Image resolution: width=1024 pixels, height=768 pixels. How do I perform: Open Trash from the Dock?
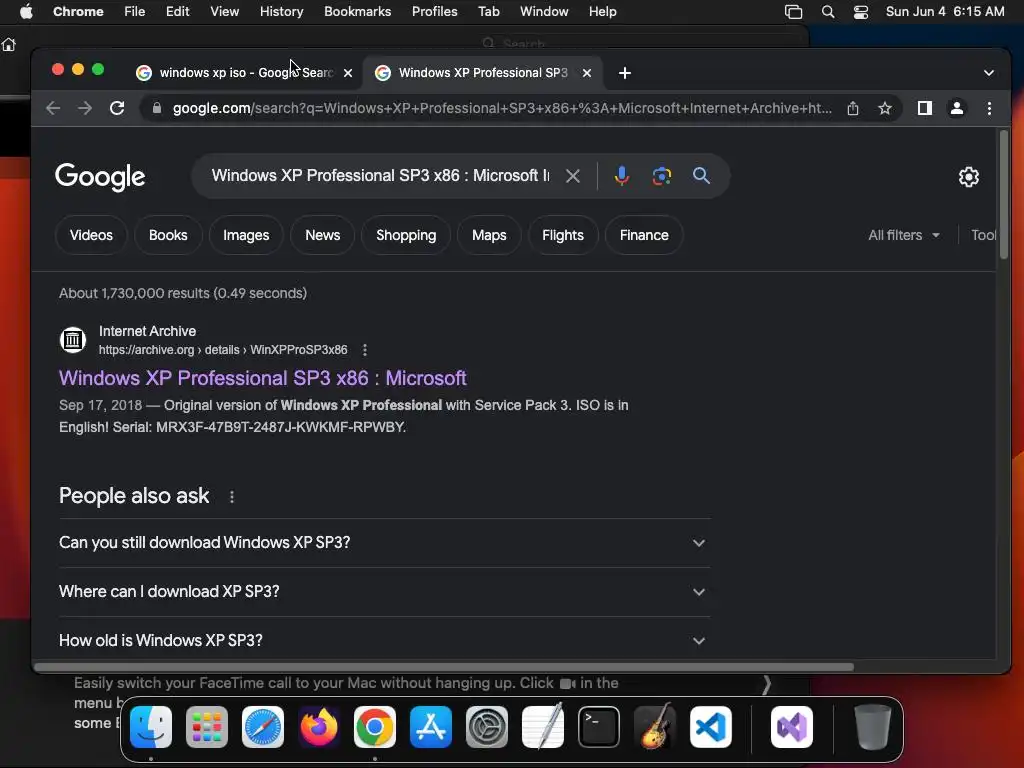coord(872,727)
